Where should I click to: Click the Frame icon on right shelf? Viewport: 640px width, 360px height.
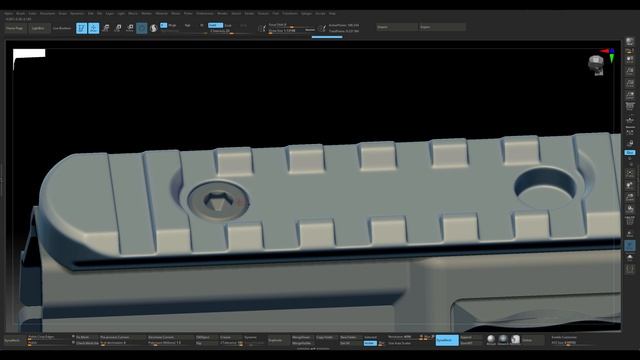[630, 173]
